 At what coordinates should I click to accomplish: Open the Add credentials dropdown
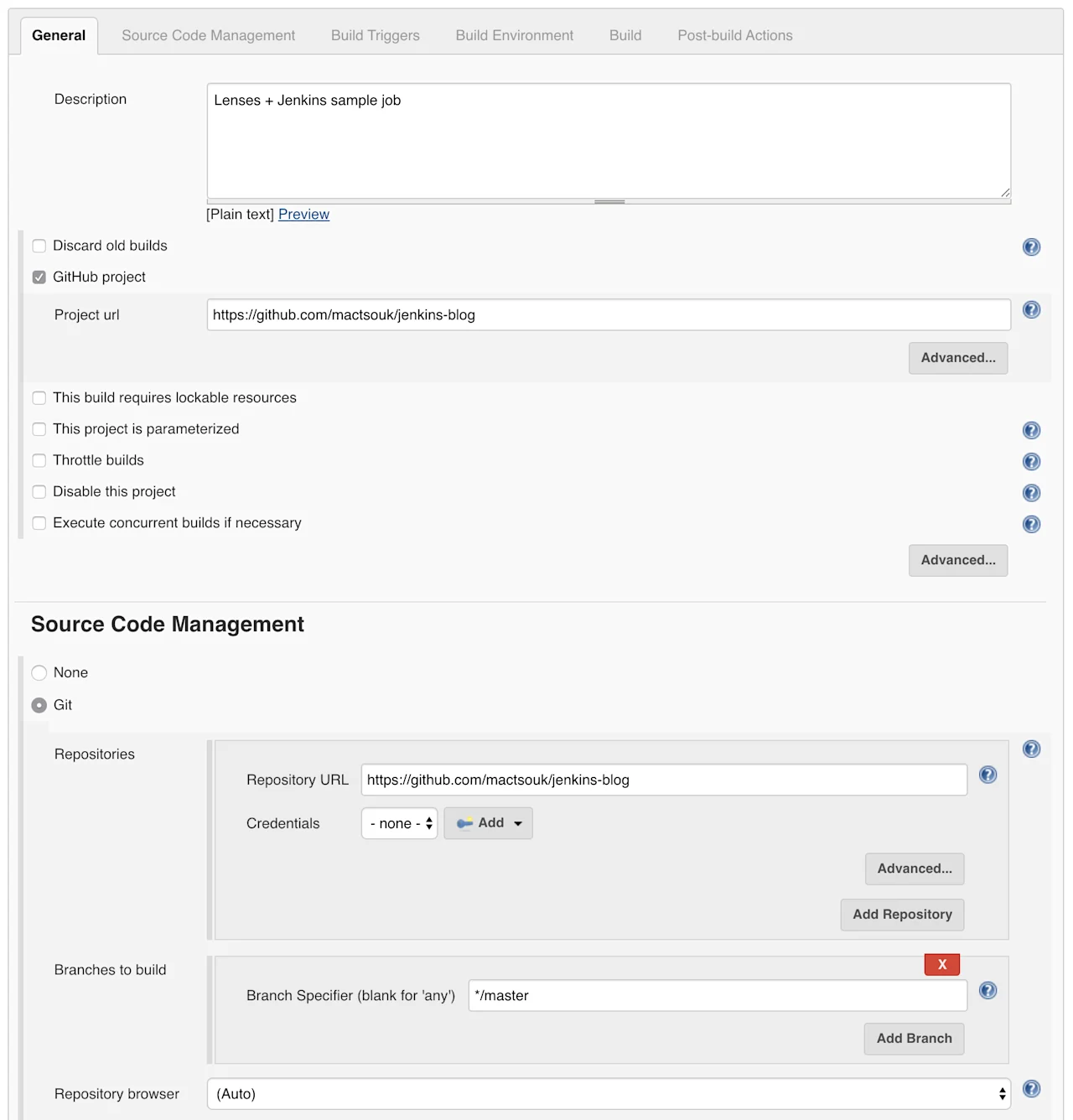click(488, 822)
